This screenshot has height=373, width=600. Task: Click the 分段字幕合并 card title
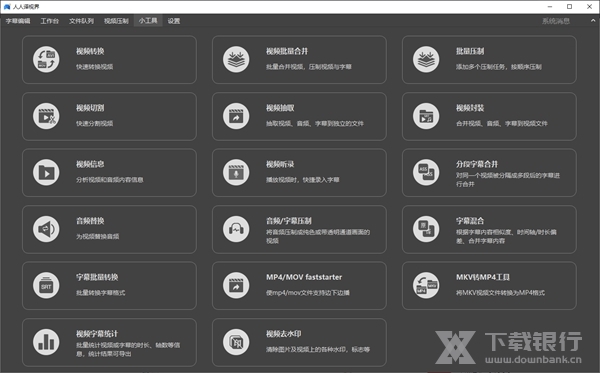tap(477, 164)
